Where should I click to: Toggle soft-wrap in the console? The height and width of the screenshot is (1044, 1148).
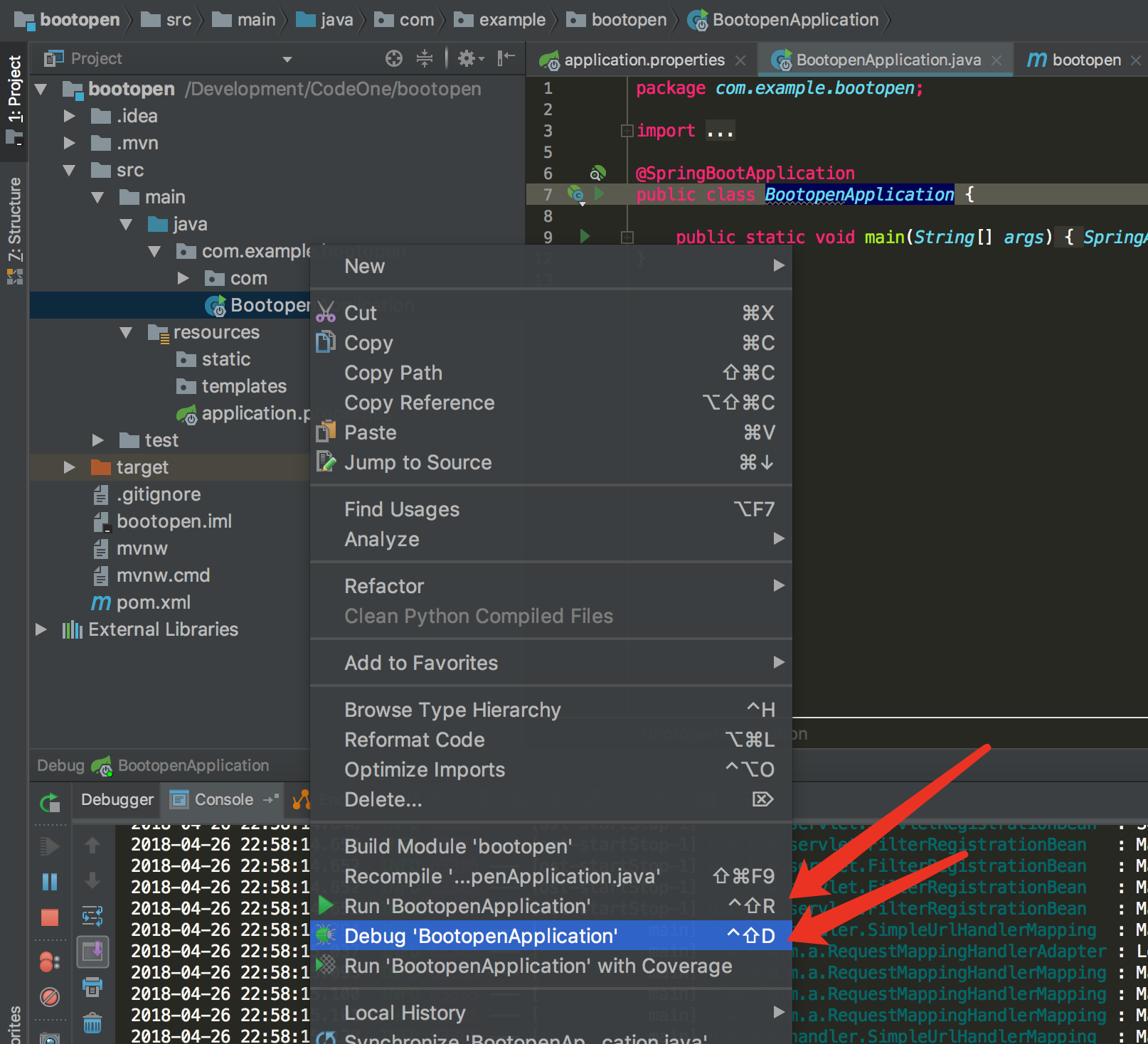click(x=92, y=916)
